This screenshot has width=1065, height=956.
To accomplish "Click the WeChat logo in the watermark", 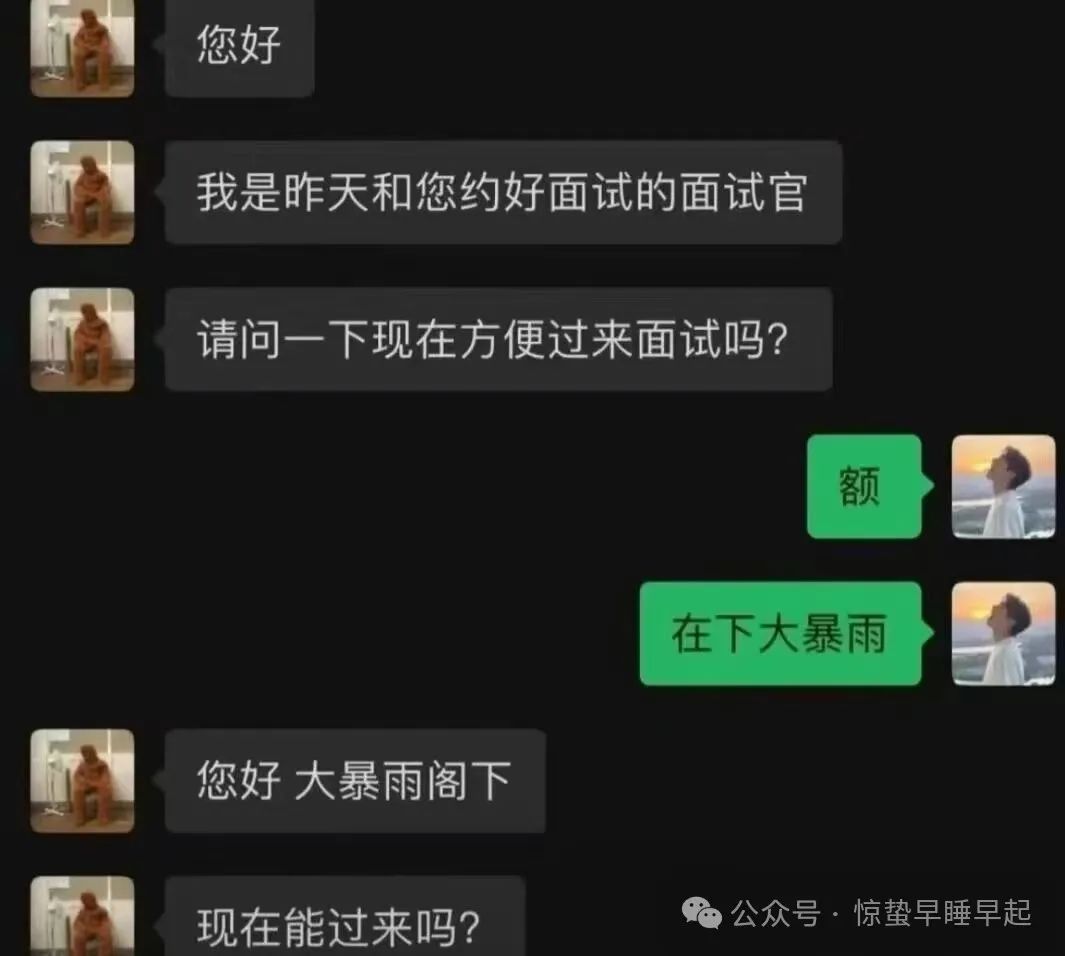I will pos(702,913).
